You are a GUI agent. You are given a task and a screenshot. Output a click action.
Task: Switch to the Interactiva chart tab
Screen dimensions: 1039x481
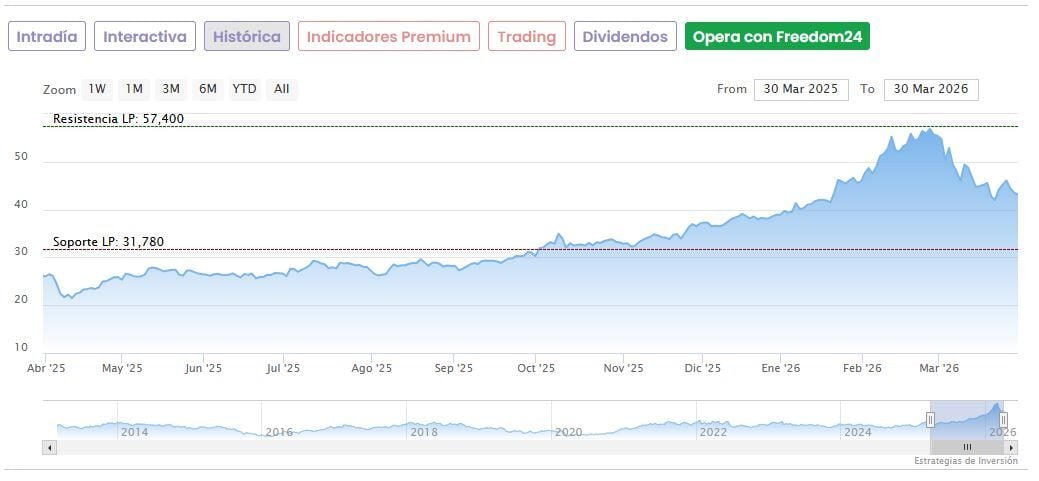pos(145,37)
